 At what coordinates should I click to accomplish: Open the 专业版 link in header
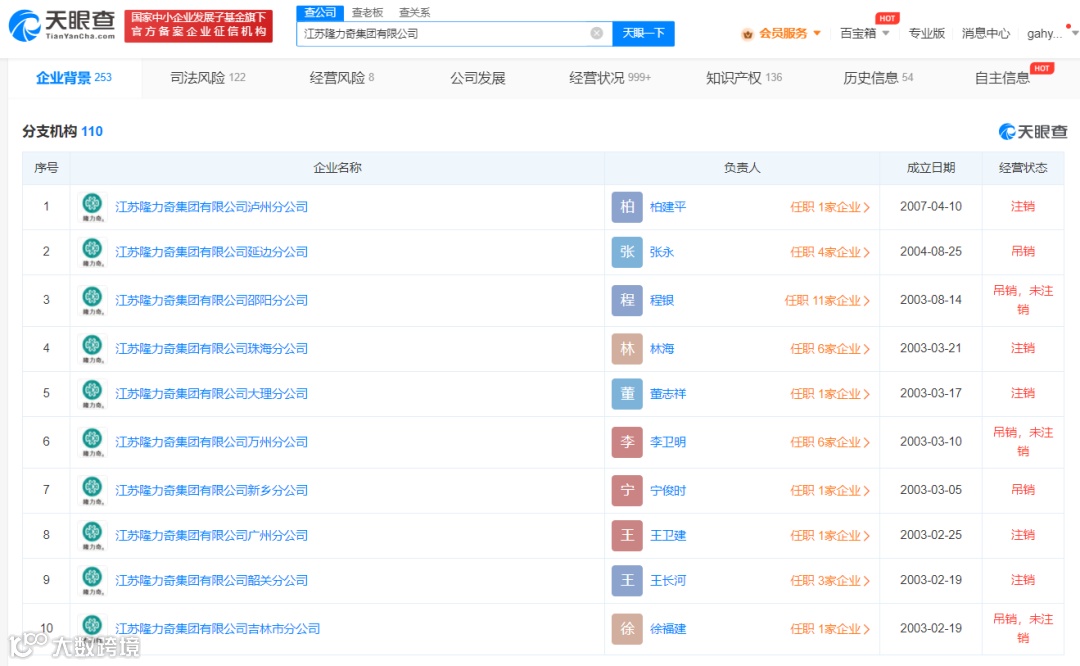tap(926, 33)
